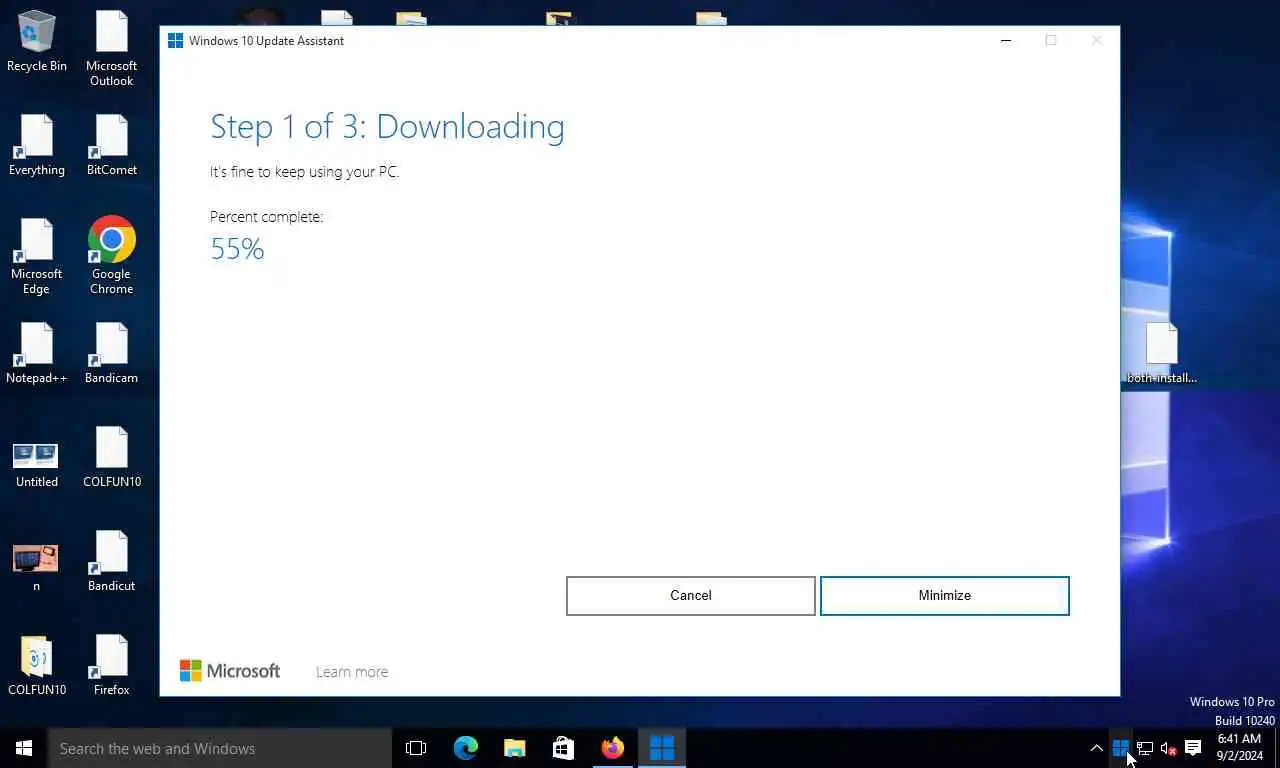Click the Microsoft logo in Update Assistant
This screenshot has height=768, width=1280.
pyautogui.click(x=230, y=671)
